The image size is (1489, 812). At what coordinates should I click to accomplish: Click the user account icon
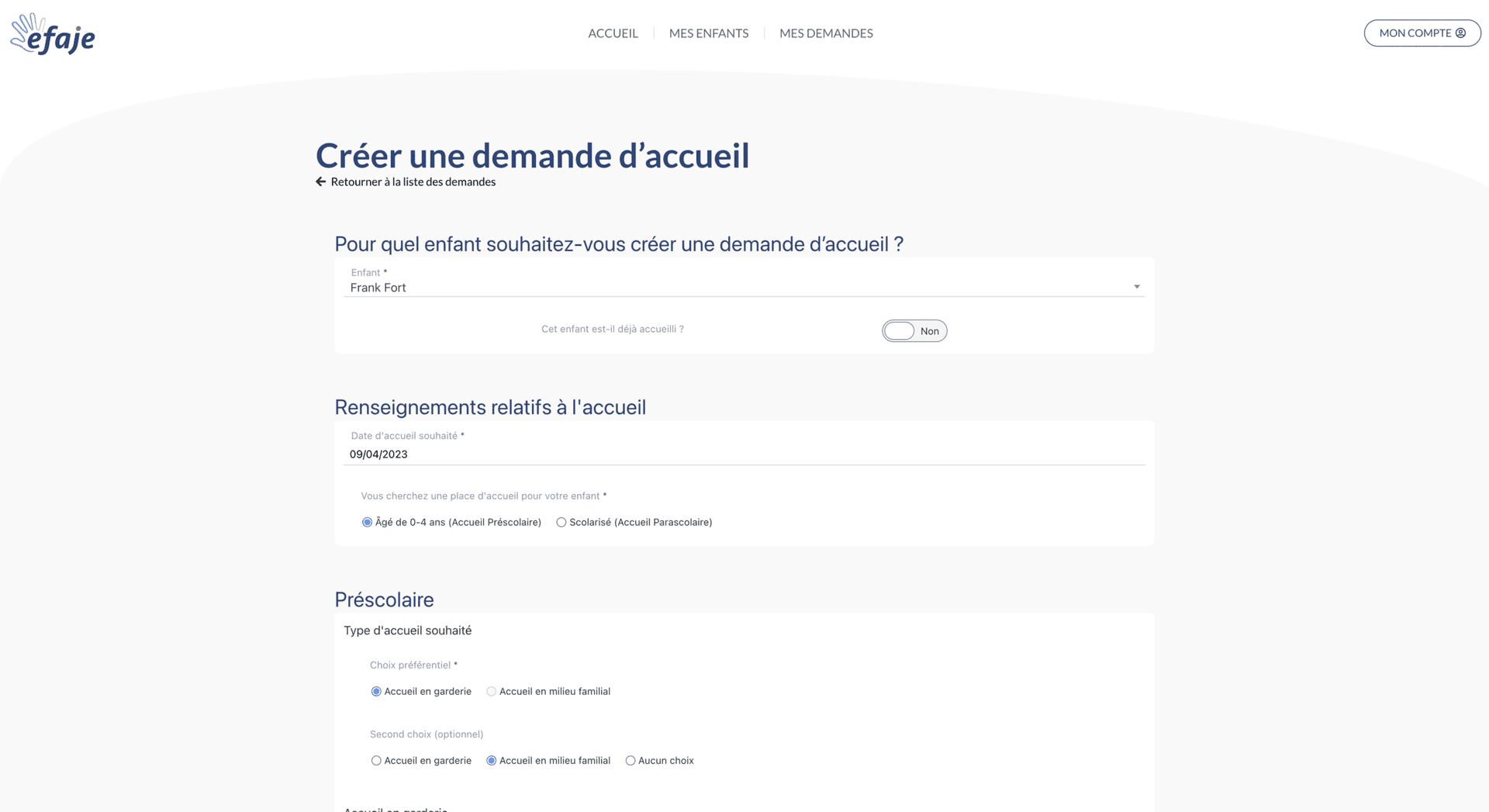[x=1460, y=33]
